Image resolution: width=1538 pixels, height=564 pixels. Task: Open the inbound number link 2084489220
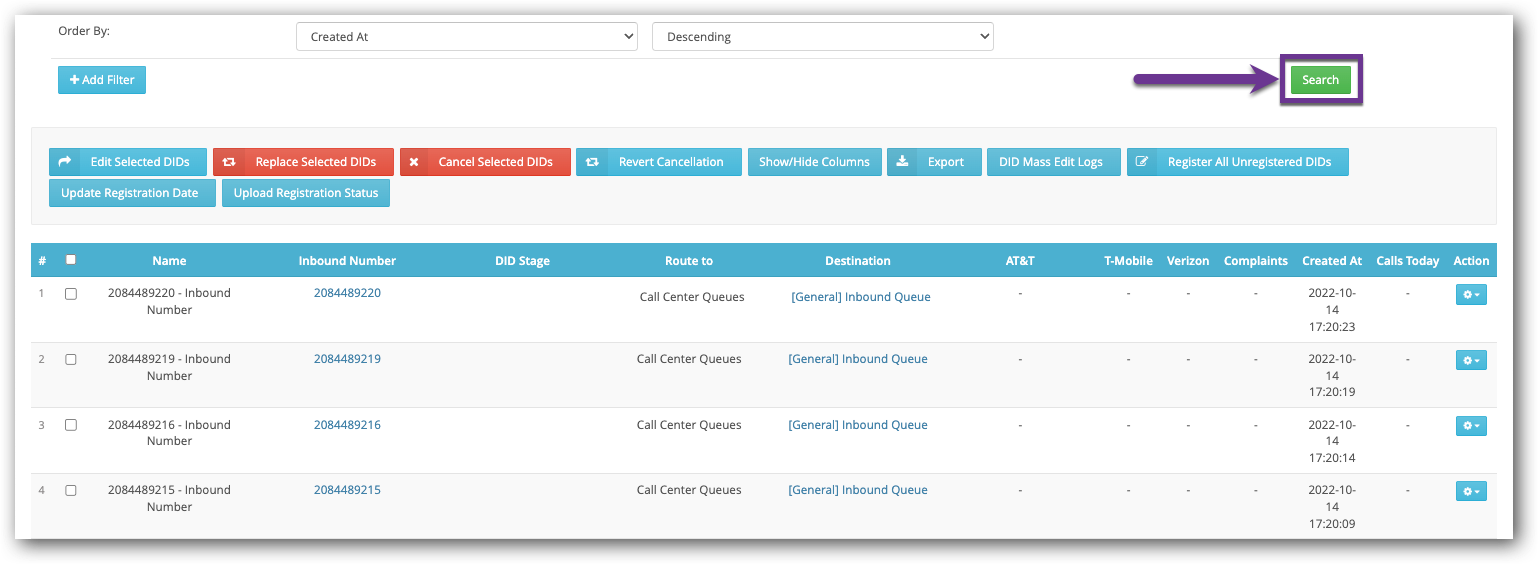(x=347, y=293)
